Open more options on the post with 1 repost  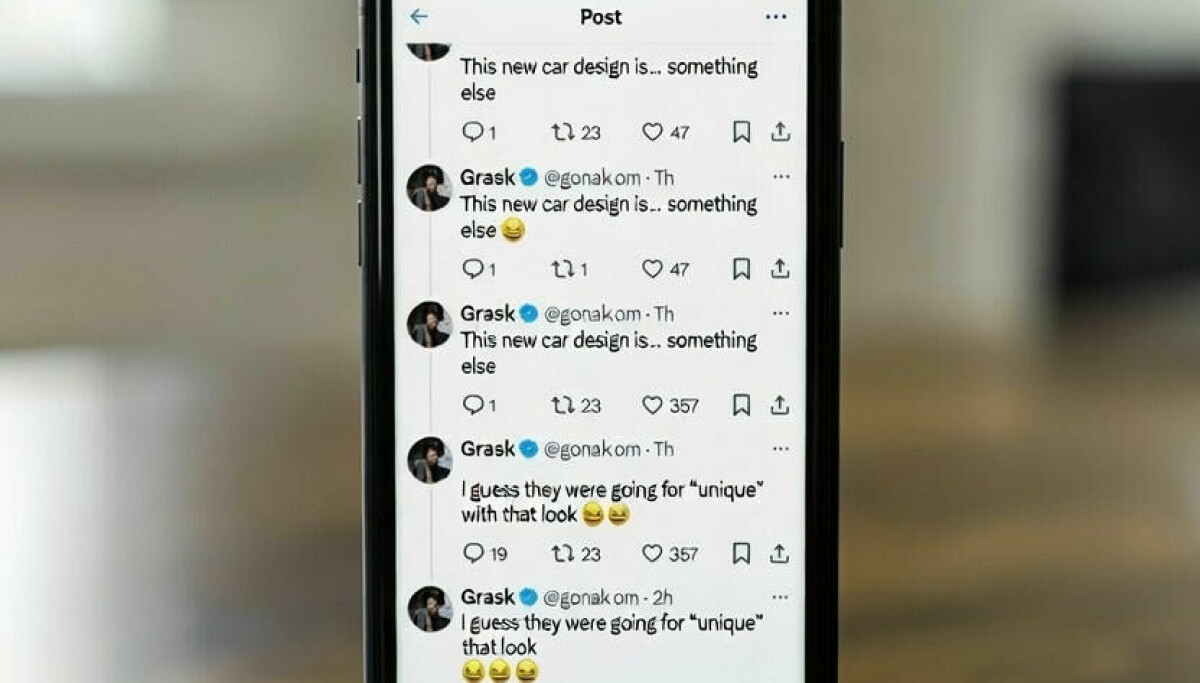[780, 177]
